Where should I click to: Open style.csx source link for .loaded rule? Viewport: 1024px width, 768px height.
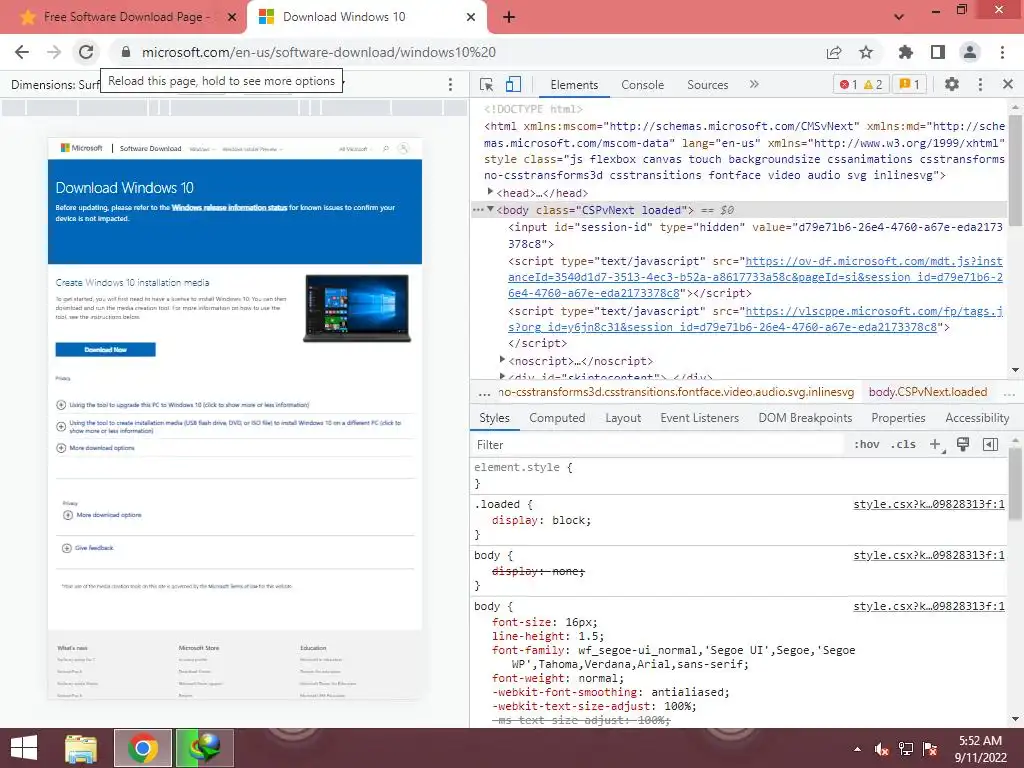coord(929,504)
